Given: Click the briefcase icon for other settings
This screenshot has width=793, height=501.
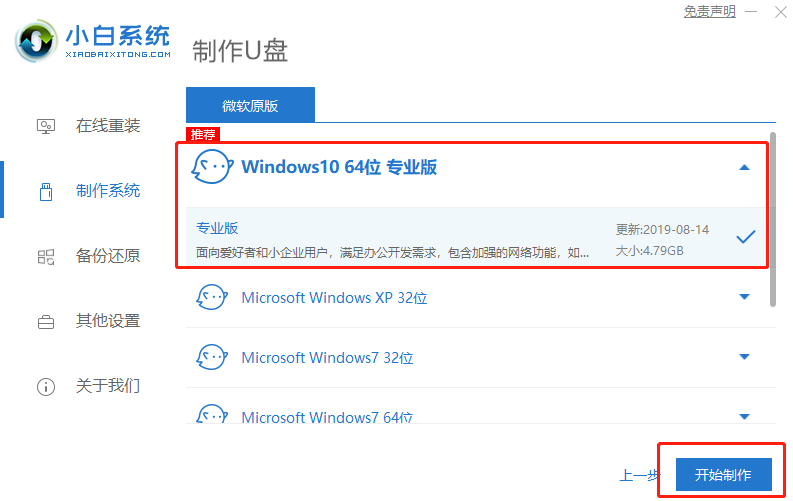Looking at the screenshot, I should pyautogui.click(x=46, y=322).
